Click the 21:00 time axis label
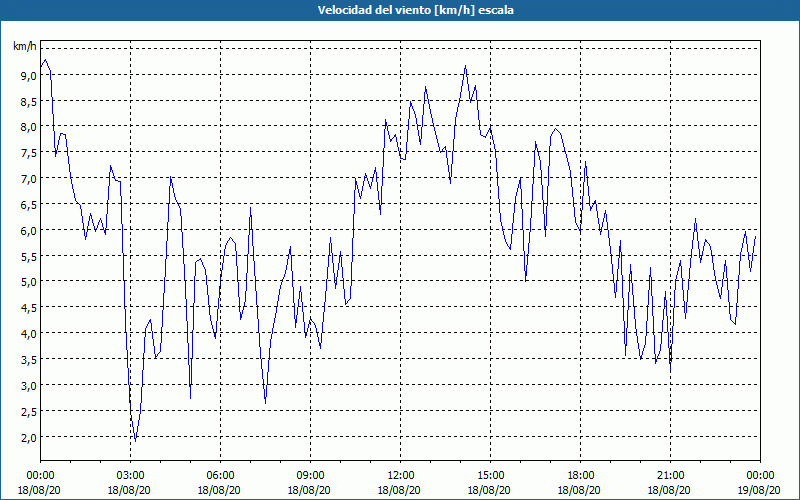The image size is (800, 500). 670,476
